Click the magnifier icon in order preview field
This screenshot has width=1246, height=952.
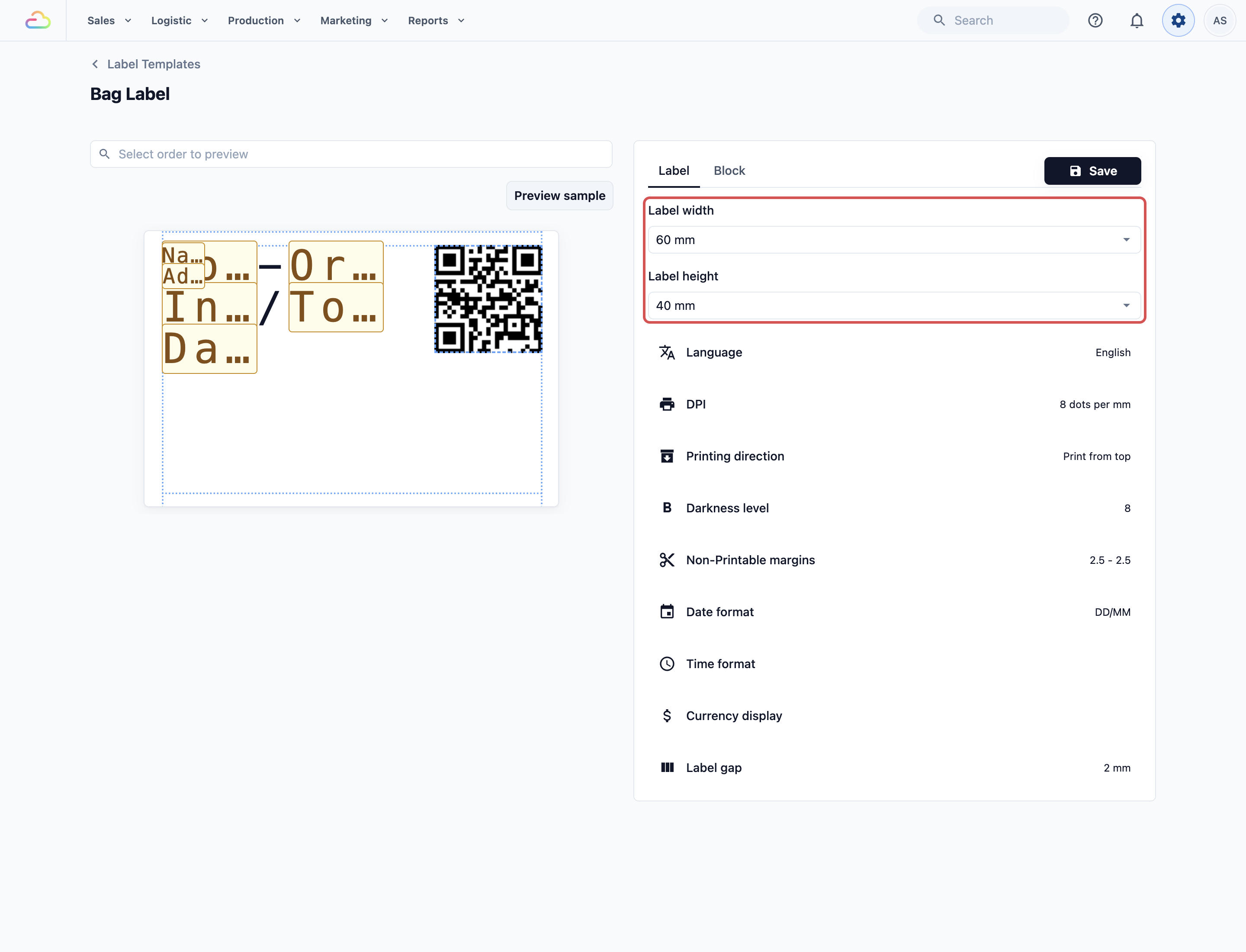tap(104, 154)
